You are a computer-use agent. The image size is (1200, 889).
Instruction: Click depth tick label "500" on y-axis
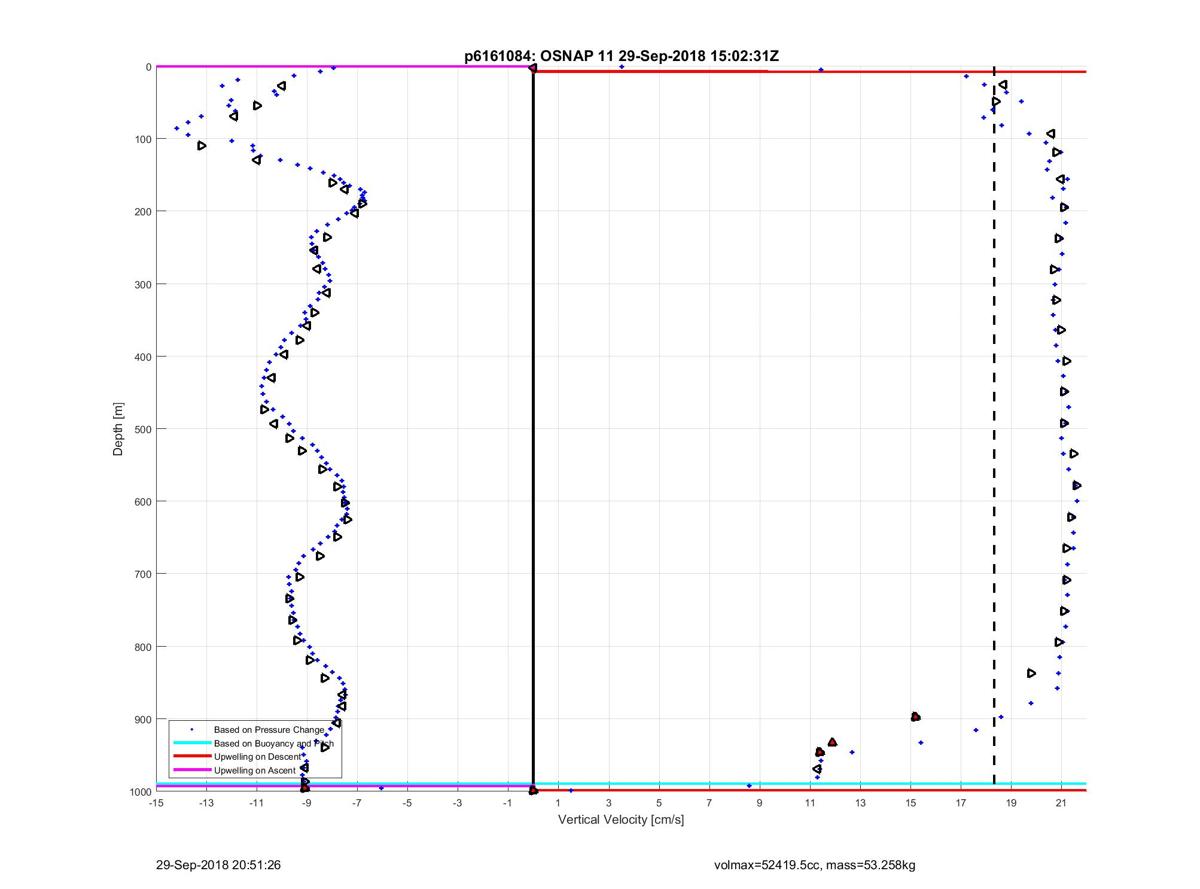click(x=141, y=429)
